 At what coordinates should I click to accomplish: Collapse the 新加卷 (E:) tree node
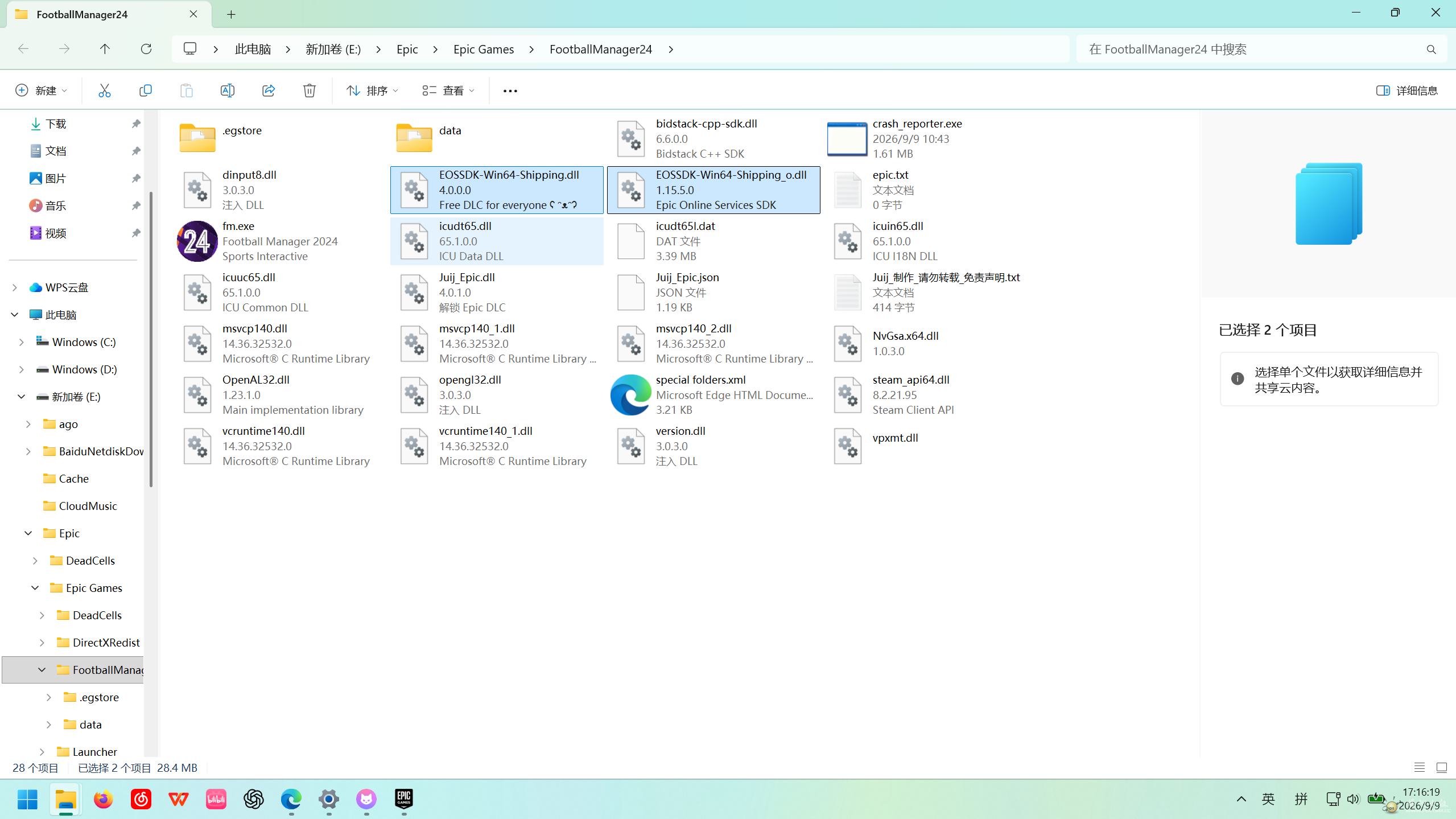coord(21,397)
